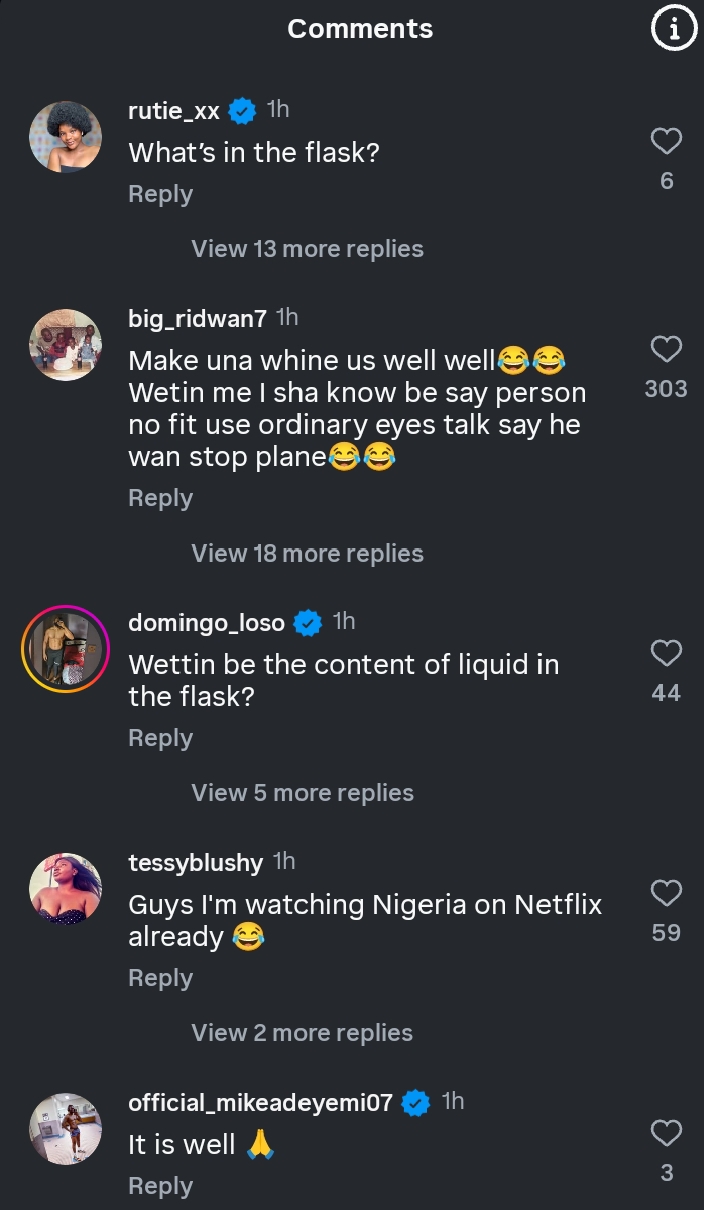Like domingo_loso's comment with heart
This screenshot has height=1210, width=704.
(x=666, y=653)
